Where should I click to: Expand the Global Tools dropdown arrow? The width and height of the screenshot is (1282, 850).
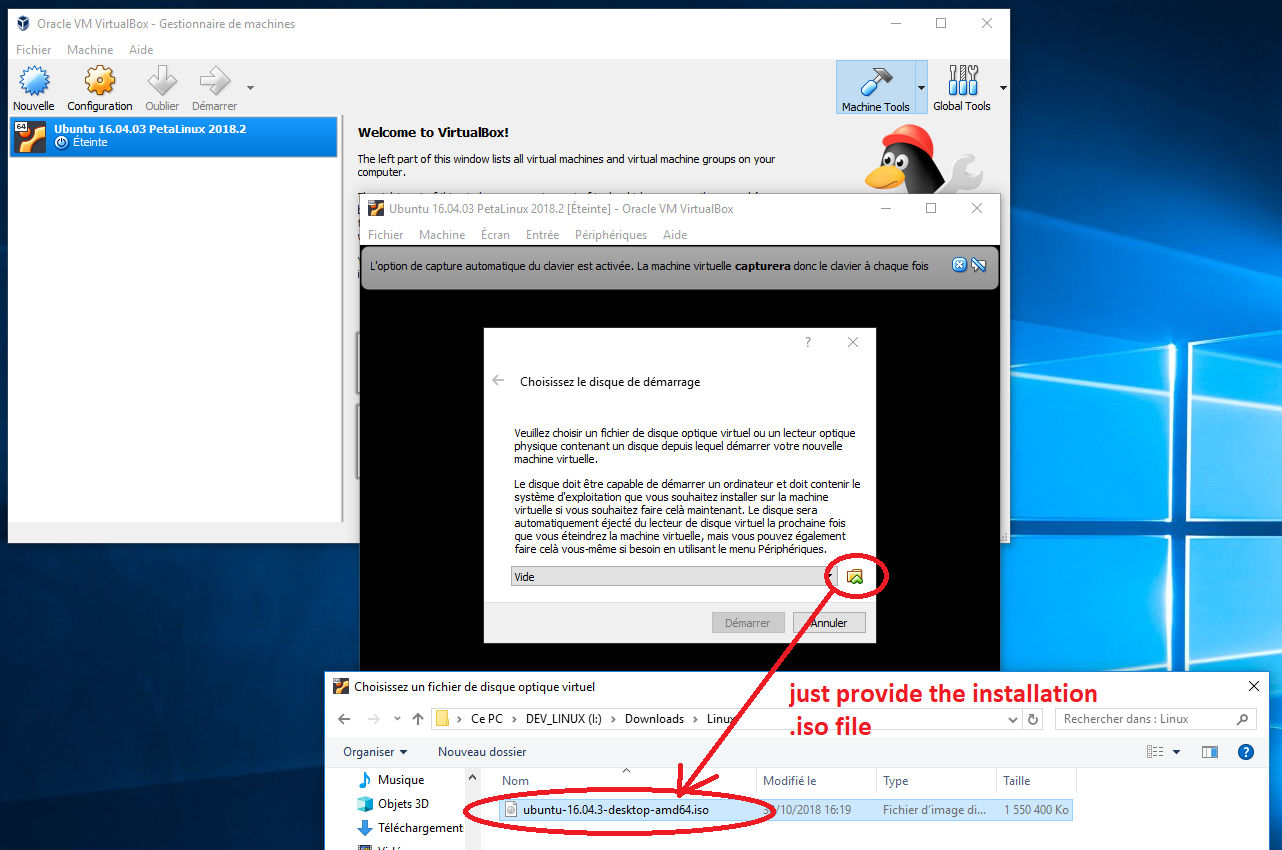(x=1003, y=87)
